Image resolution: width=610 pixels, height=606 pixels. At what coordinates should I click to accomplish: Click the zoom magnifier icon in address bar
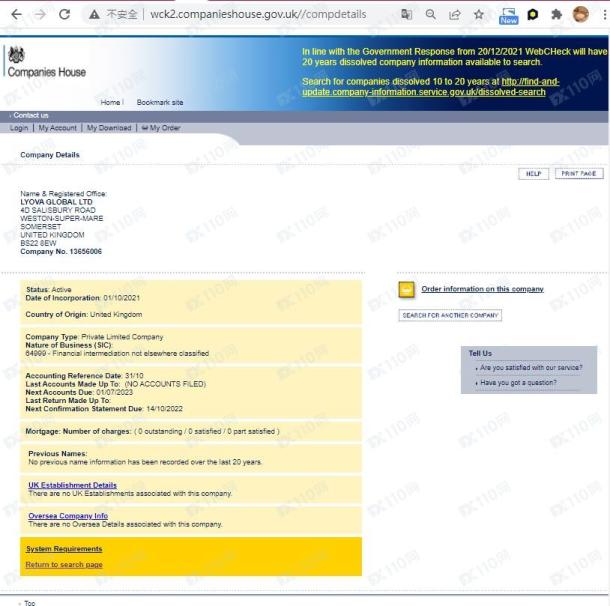(x=430, y=14)
